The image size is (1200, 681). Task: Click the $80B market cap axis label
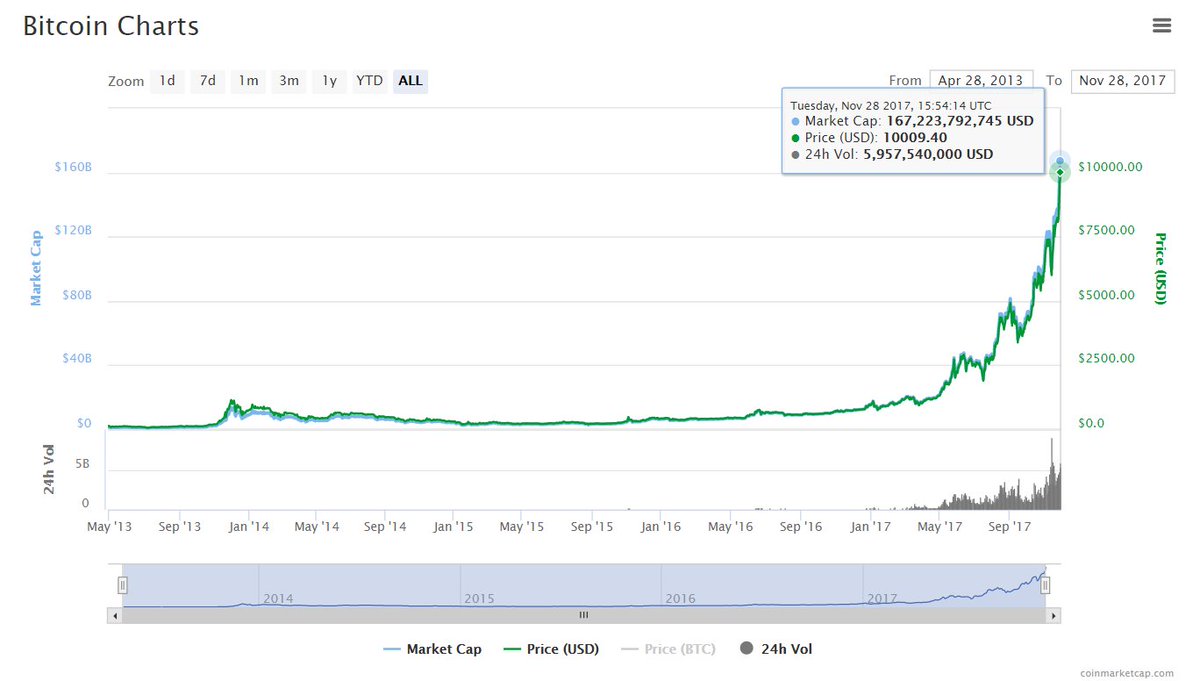pyautogui.click(x=76, y=295)
